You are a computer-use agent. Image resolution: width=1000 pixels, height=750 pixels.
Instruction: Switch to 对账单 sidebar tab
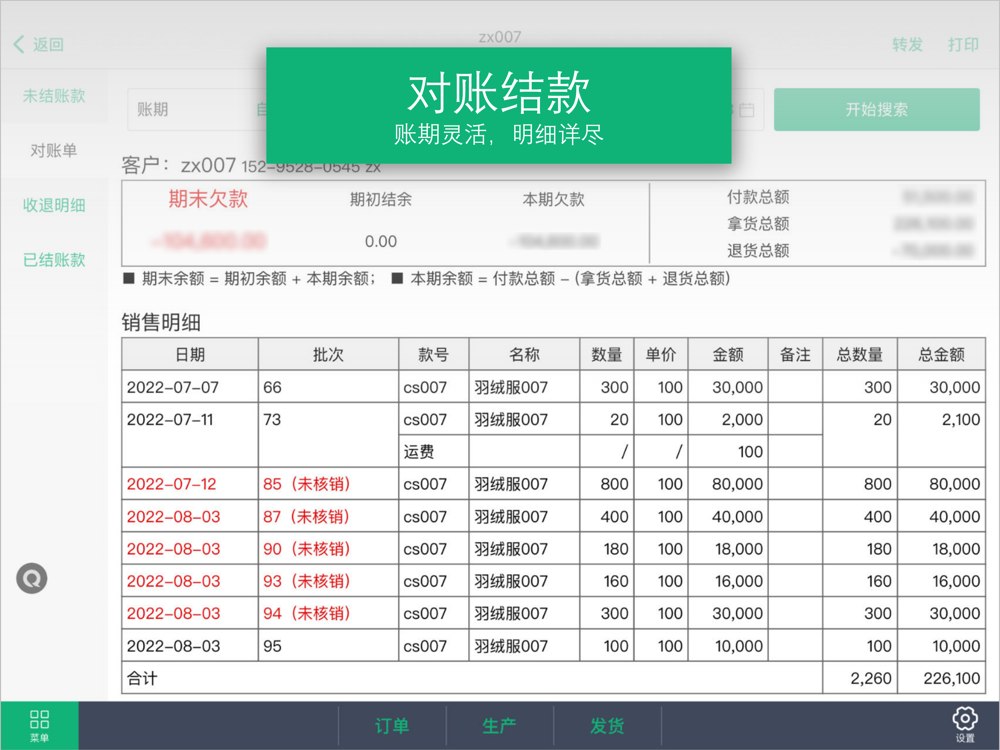coord(54,151)
